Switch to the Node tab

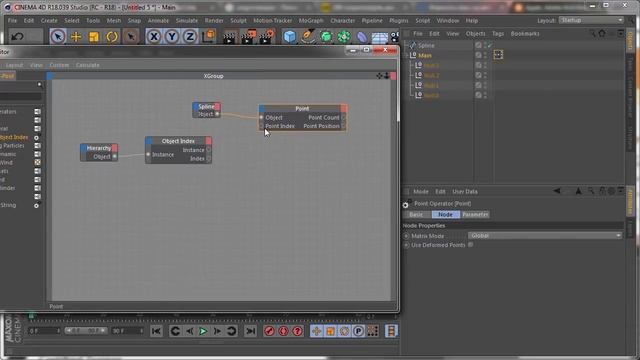pyautogui.click(x=445, y=214)
